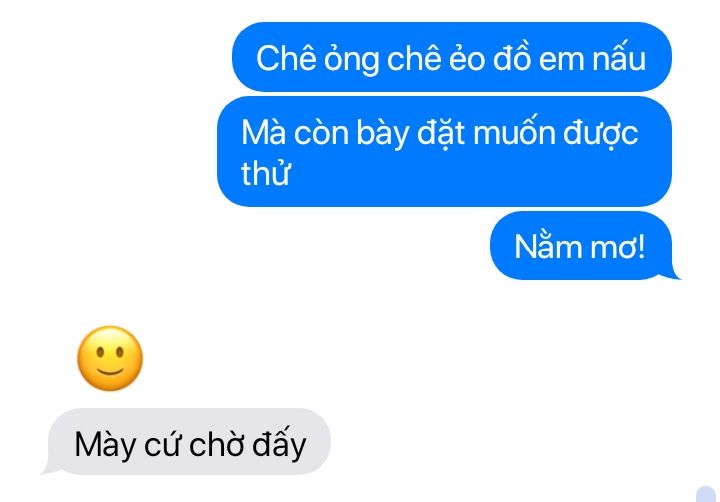The height and width of the screenshot is (502, 720).
Task: Click the word 'Mày' in the received message
Action: coord(105,445)
